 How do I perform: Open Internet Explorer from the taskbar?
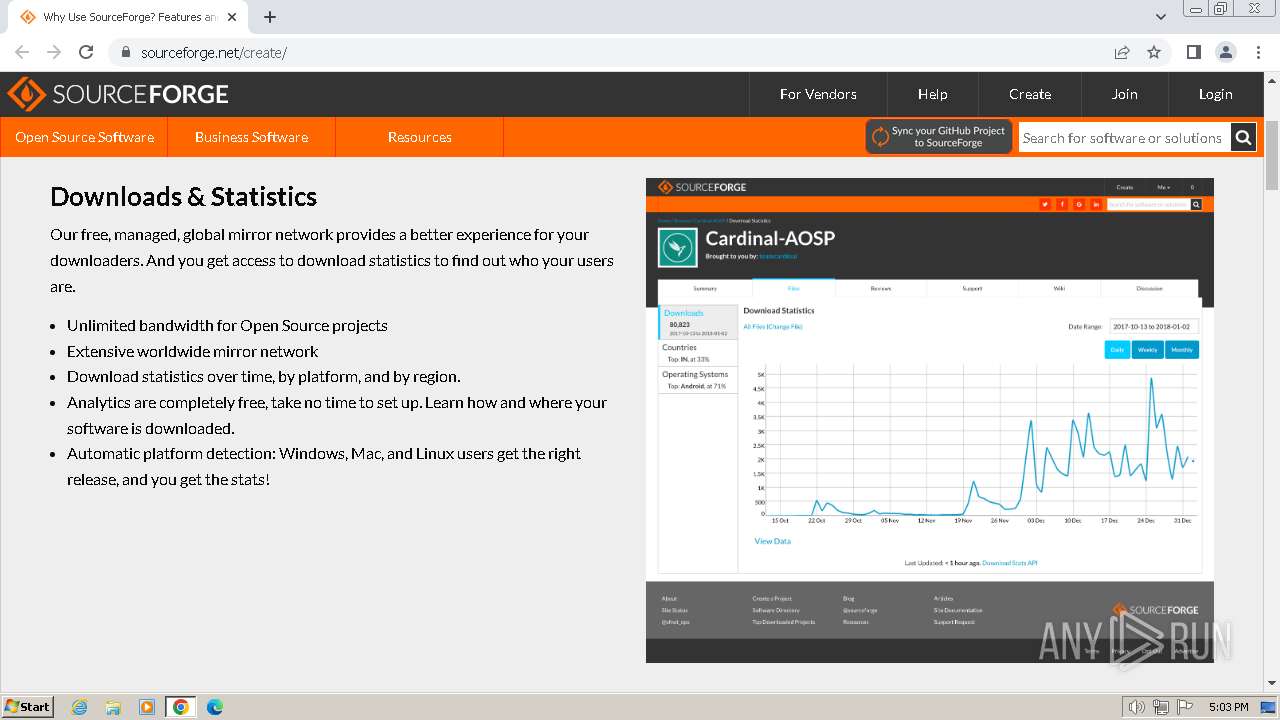point(80,707)
